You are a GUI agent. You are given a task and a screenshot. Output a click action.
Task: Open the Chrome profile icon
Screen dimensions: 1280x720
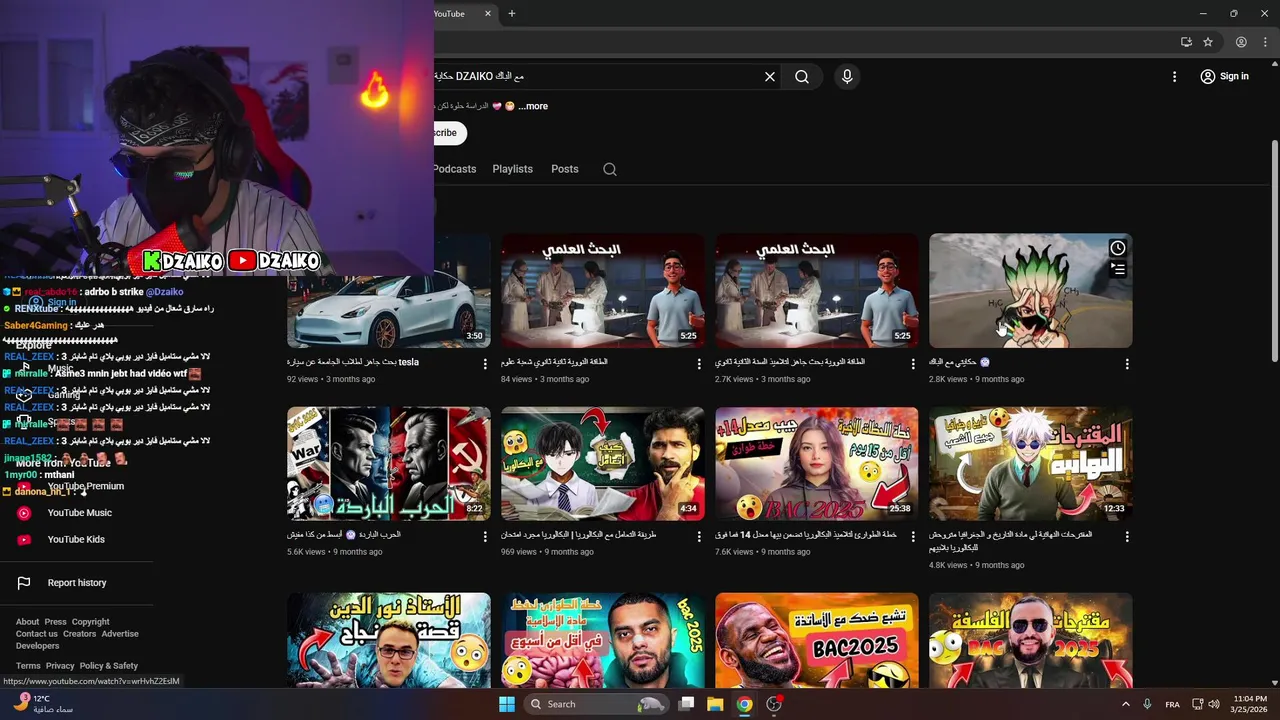(x=1241, y=42)
